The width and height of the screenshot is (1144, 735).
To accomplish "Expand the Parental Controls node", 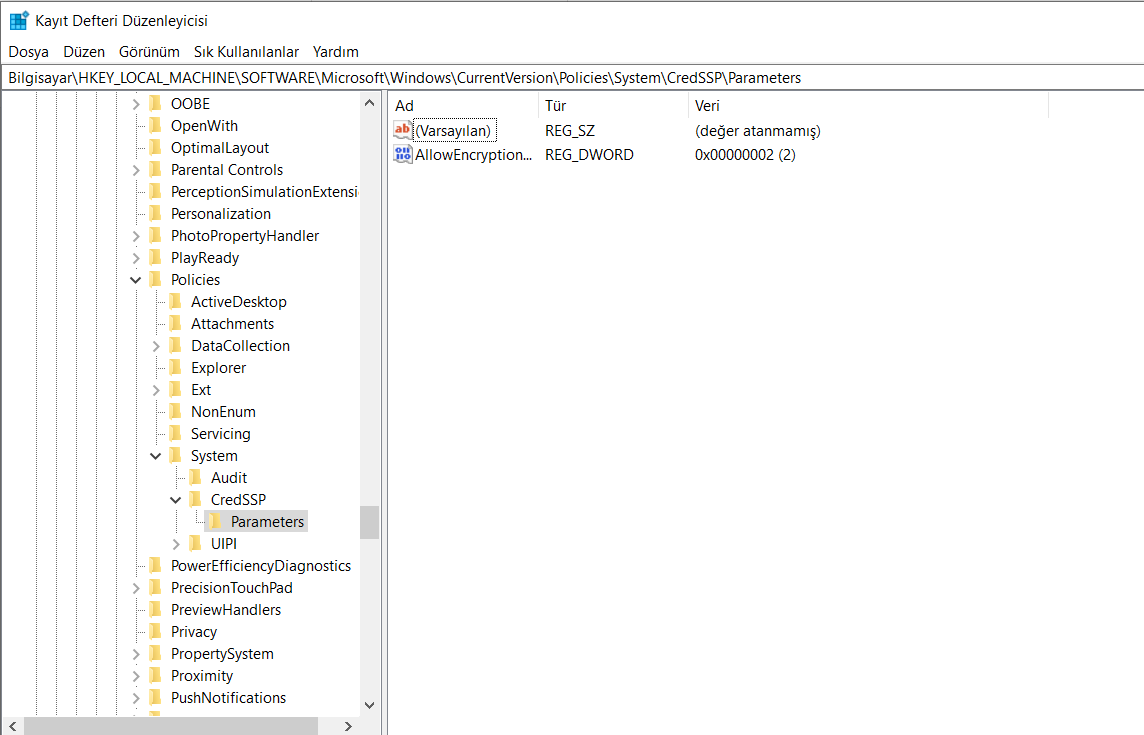I will pos(136,170).
